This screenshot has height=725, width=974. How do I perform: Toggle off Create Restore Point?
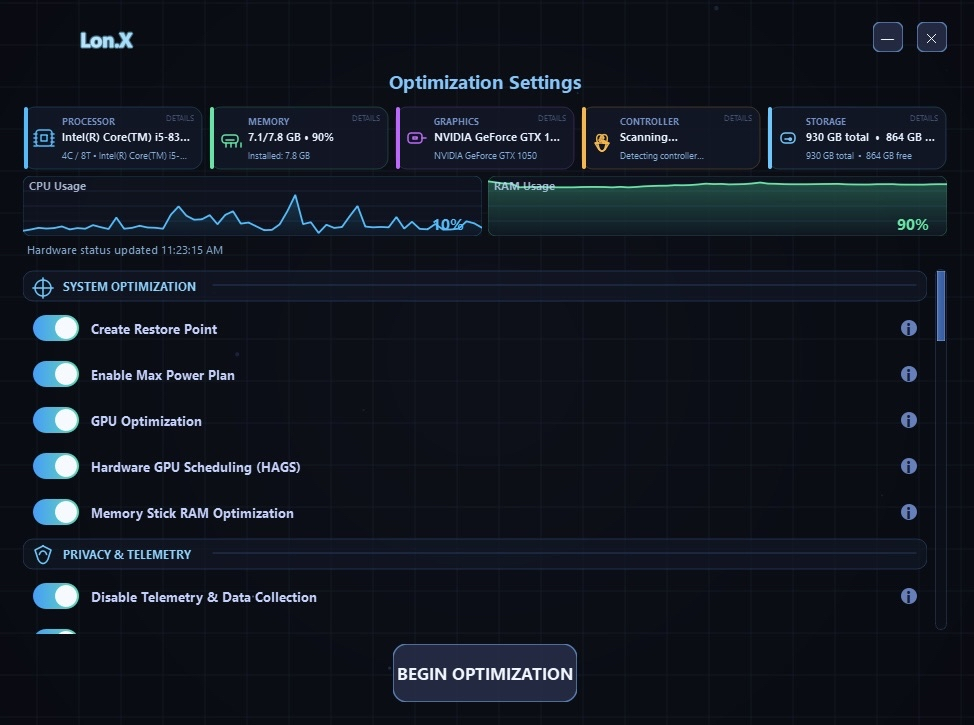point(55,328)
